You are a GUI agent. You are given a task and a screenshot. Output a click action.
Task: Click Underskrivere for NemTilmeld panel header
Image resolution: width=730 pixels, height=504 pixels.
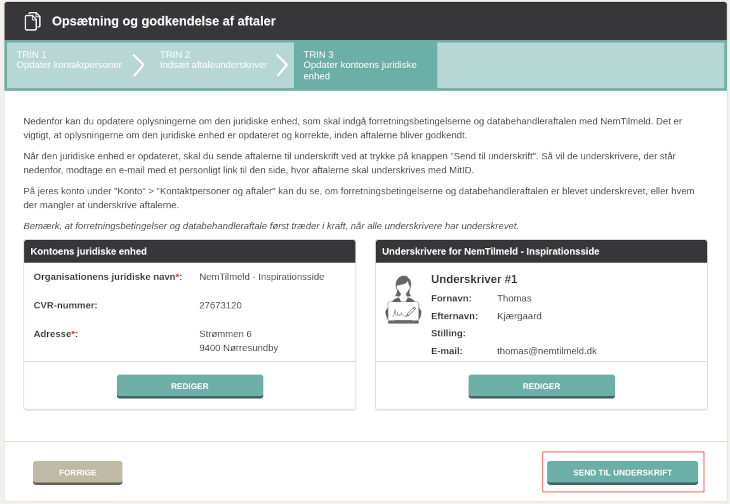pyautogui.click(x=541, y=251)
